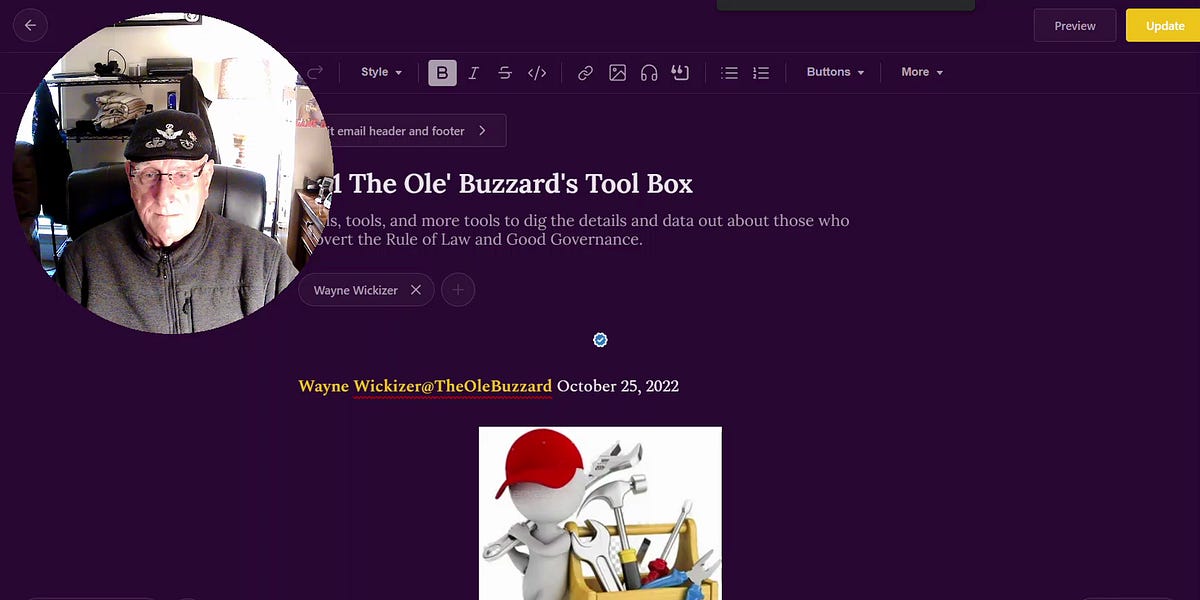Image resolution: width=1200 pixels, height=600 pixels.
Task: Create a bulleted list
Action: click(729, 72)
